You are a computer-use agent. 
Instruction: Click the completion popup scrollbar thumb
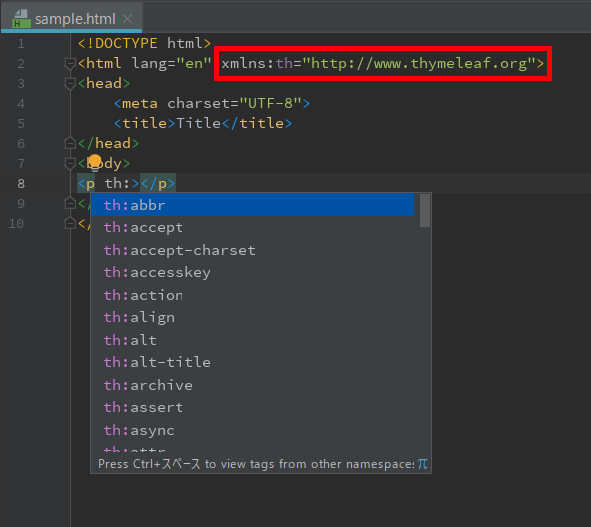[x=425, y=210]
